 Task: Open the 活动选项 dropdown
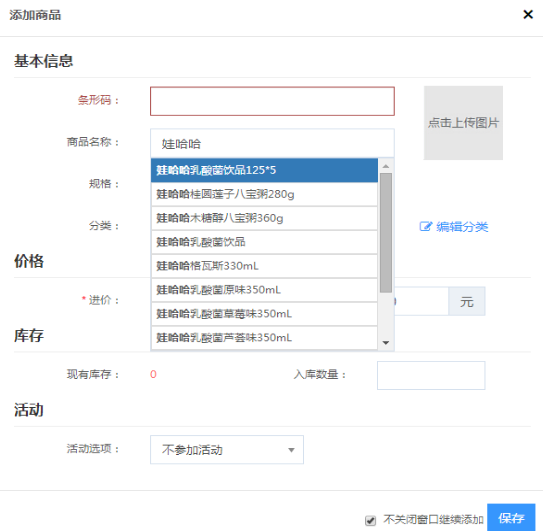click(x=227, y=450)
